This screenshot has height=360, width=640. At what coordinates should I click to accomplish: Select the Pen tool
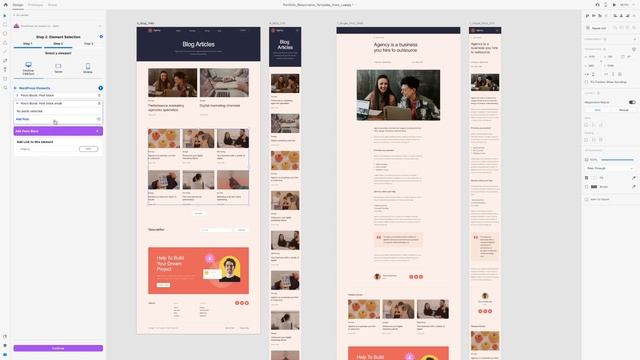tap(5, 61)
